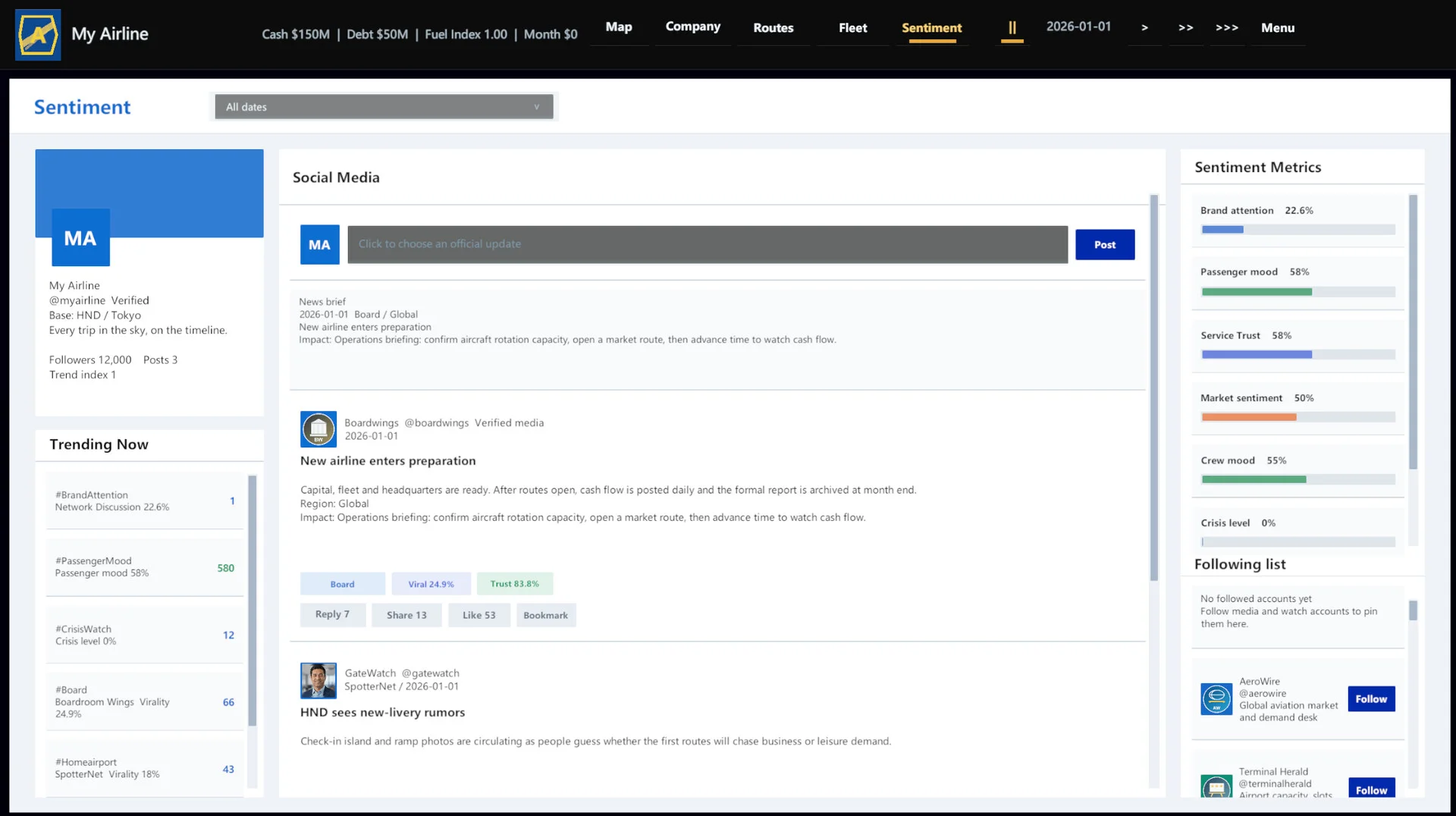Click the Month $0 status text
The width and height of the screenshot is (1456, 816).
(551, 34)
